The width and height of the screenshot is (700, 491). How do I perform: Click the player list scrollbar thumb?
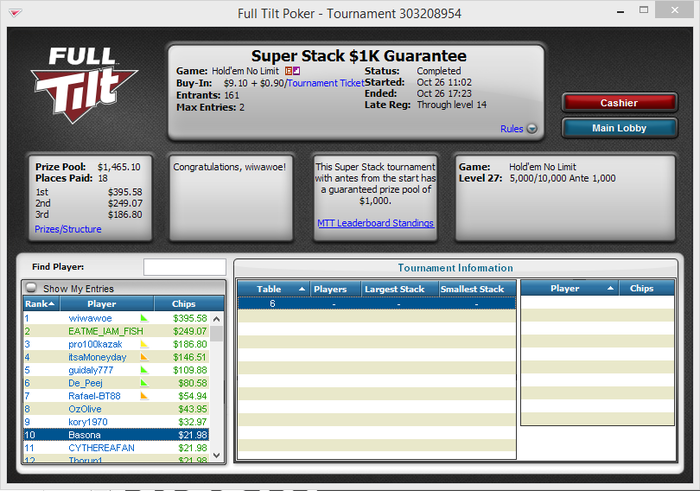[217, 333]
